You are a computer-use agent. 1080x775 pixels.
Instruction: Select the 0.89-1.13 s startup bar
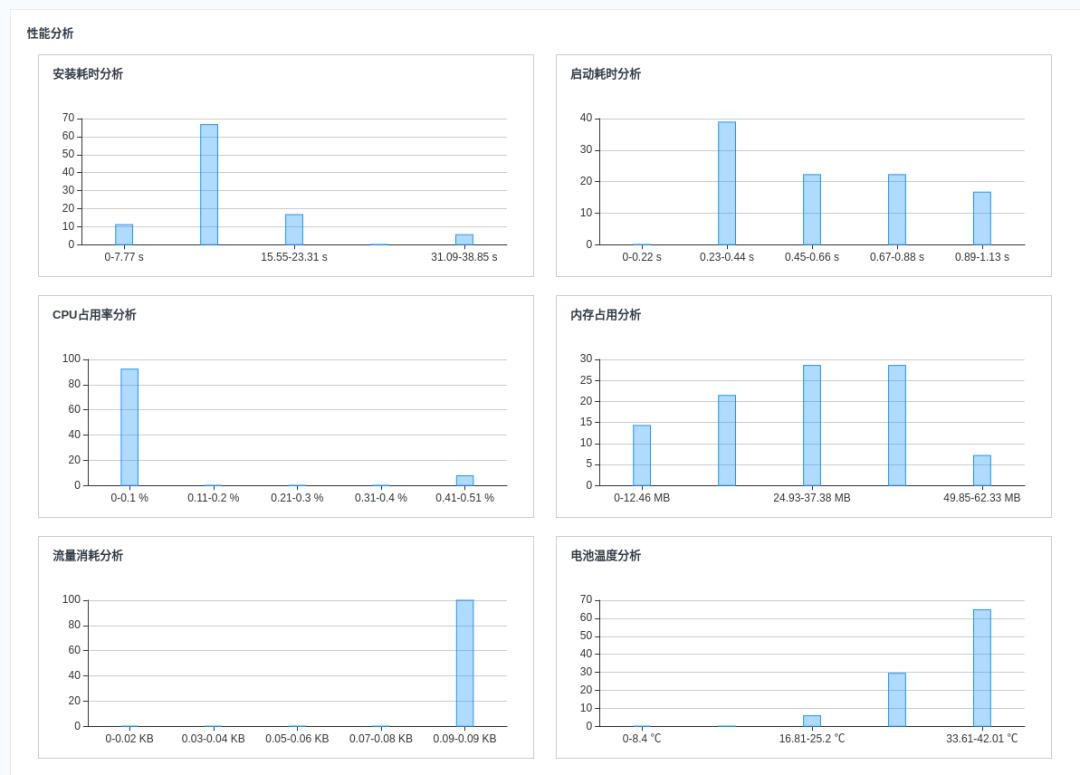click(x=982, y=218)
